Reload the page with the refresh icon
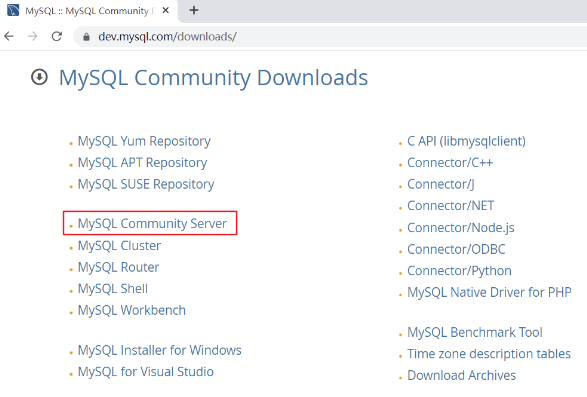The height and width of the screenshot is (397, 587). pos(57,36)
